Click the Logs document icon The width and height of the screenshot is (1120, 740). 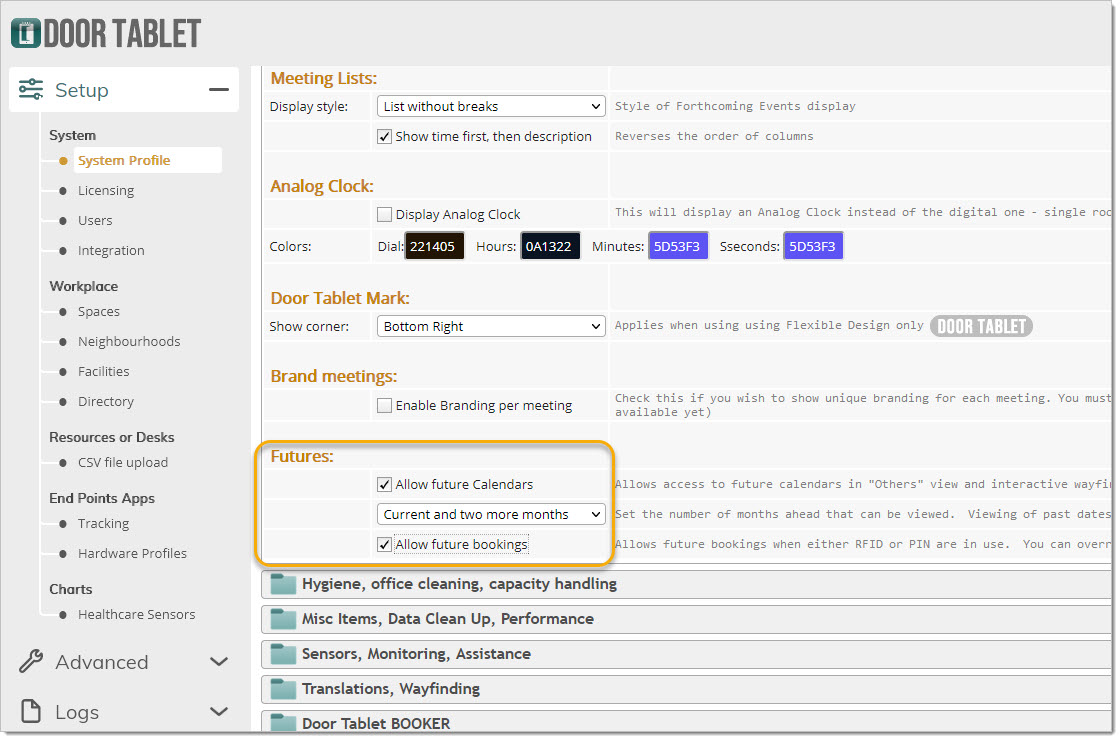(31, 712)
